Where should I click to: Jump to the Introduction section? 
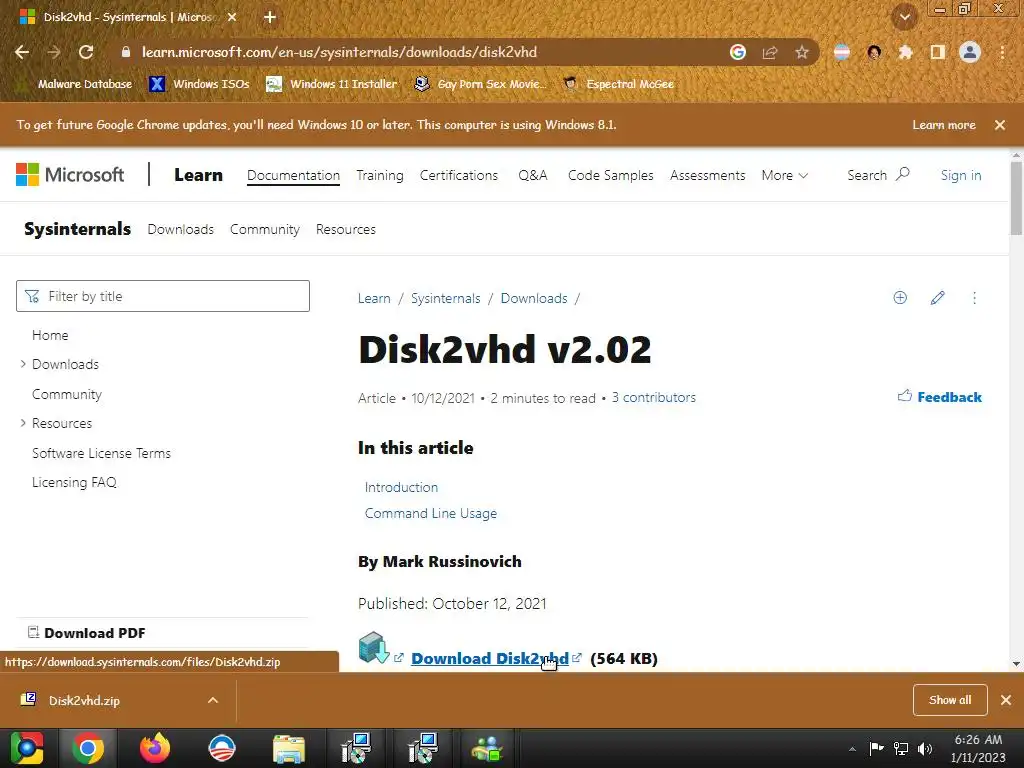401,487
